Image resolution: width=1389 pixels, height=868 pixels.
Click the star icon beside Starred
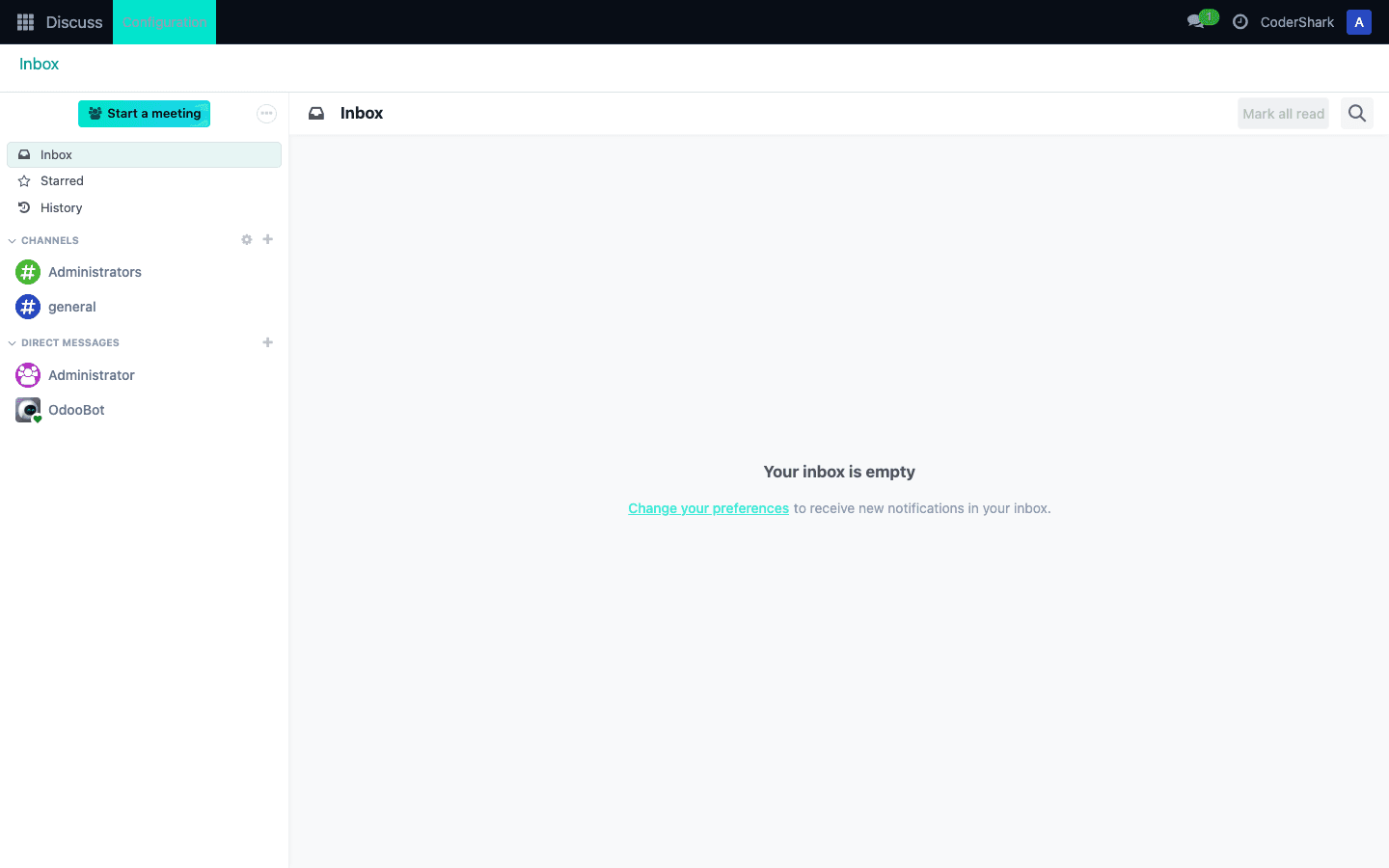click(24, 181)
